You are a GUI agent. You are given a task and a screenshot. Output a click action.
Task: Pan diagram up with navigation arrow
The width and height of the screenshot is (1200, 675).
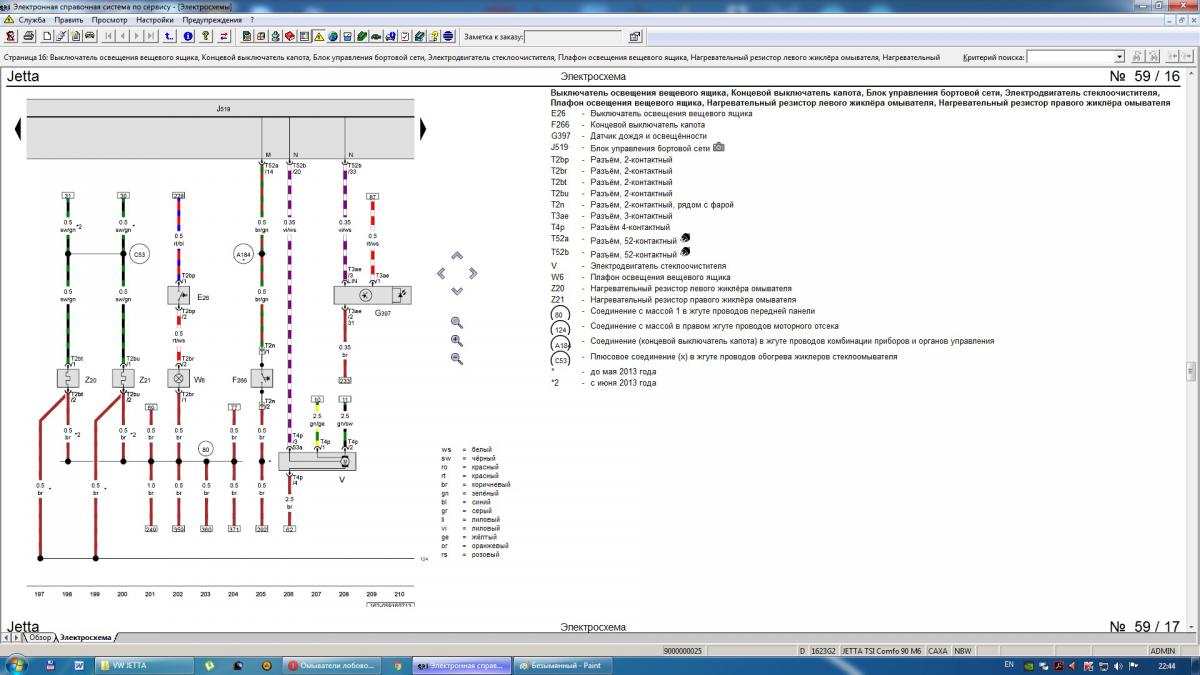coord(457,255)
